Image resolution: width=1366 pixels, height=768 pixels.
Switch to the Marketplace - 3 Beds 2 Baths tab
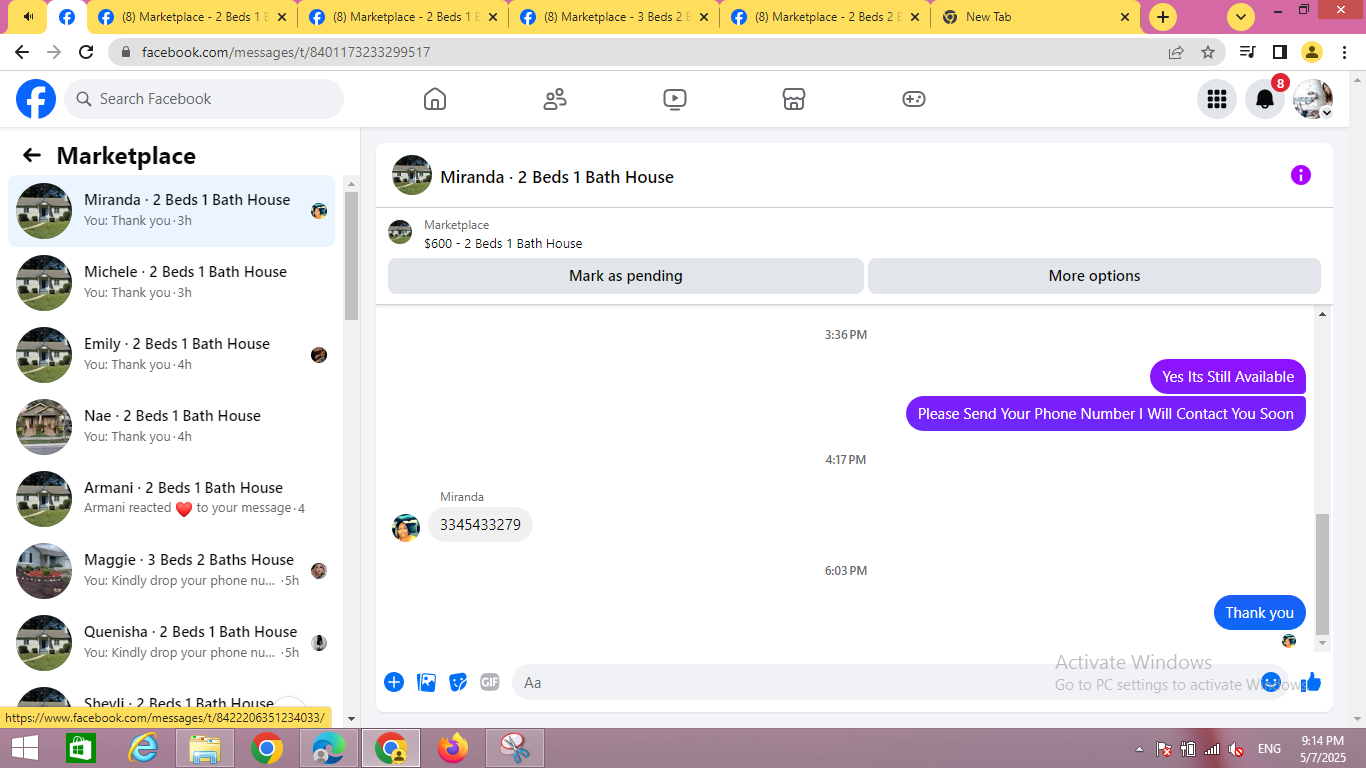pos(613,17)
